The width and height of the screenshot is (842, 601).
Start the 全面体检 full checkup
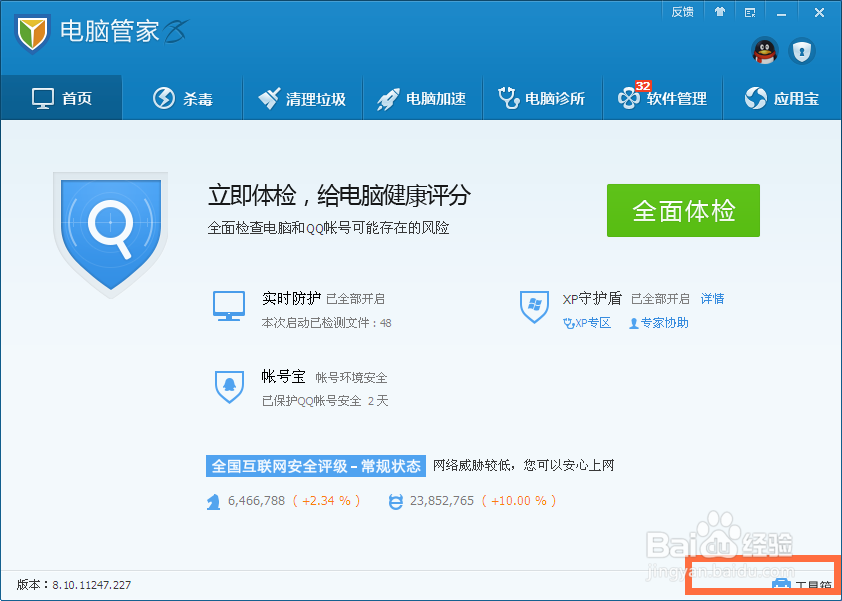[683, 211]
